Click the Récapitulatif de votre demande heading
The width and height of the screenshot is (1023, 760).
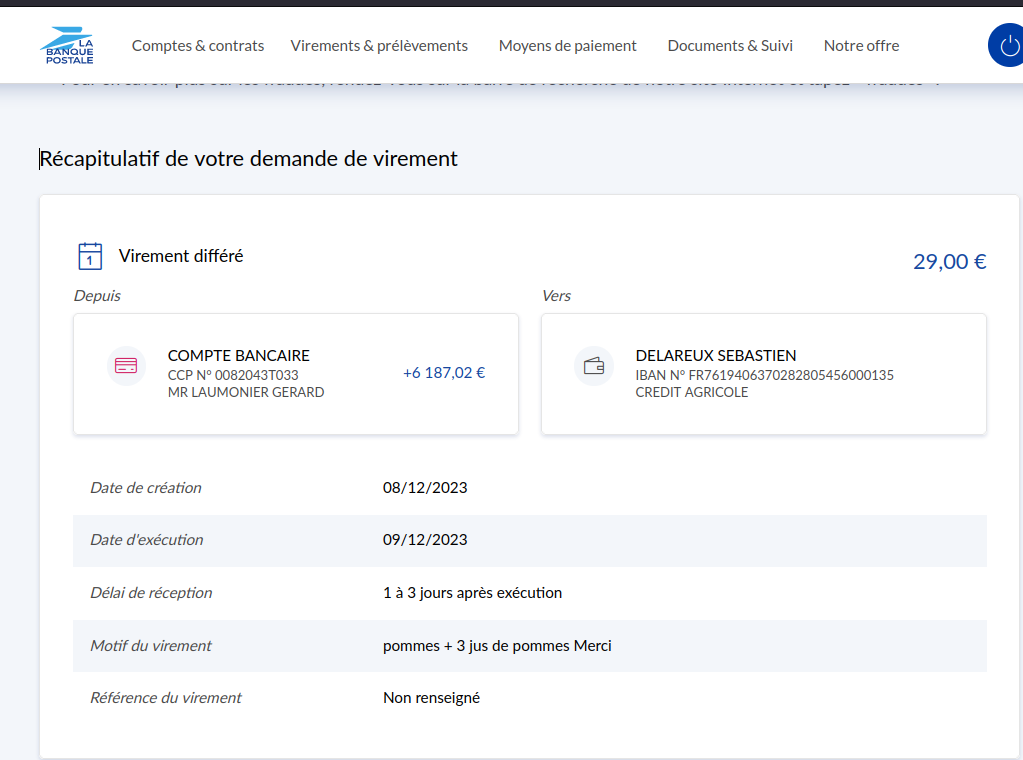(x=248, y=159)
